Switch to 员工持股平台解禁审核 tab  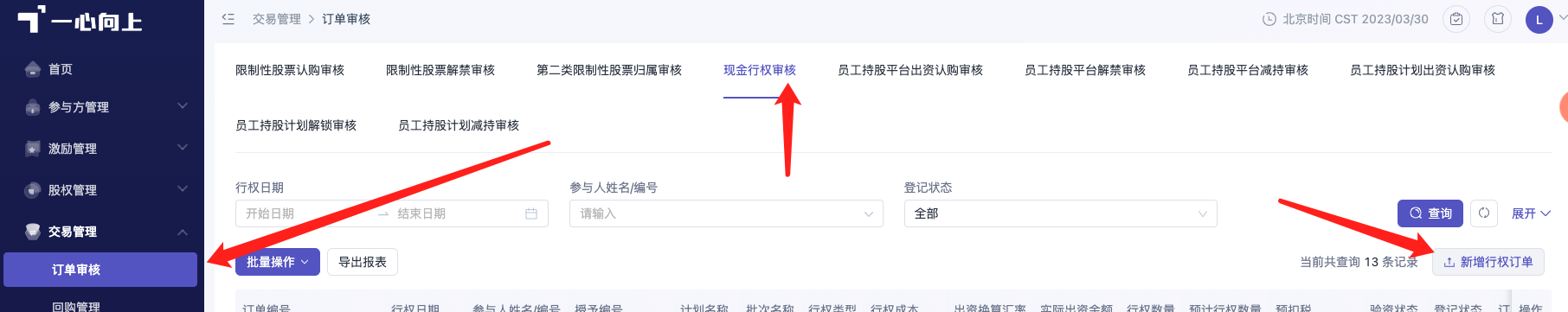[x=1085, y=70]
